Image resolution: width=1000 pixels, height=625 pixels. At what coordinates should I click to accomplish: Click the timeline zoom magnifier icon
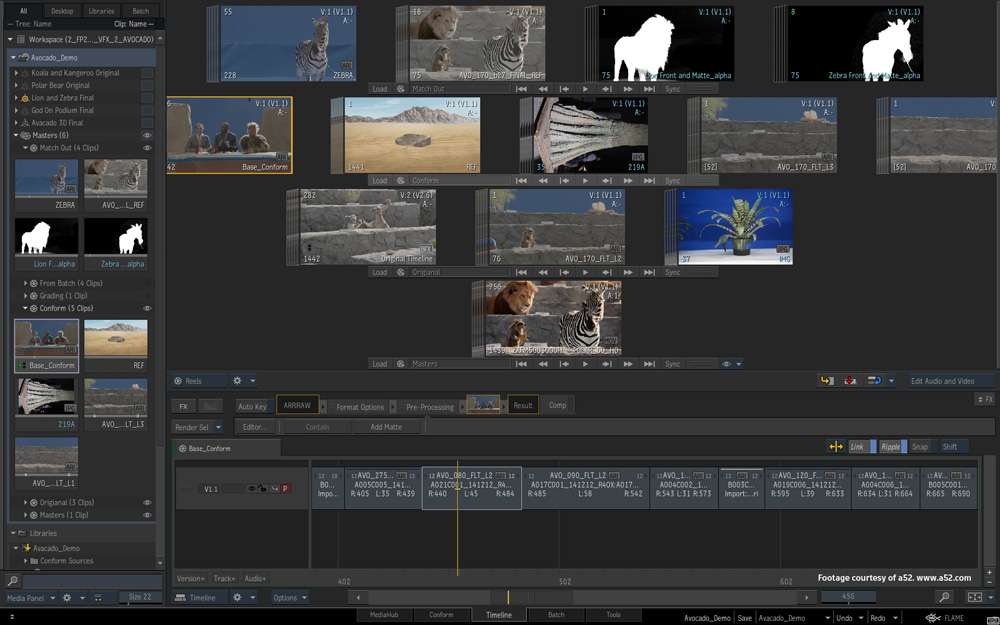pos(944,597)
